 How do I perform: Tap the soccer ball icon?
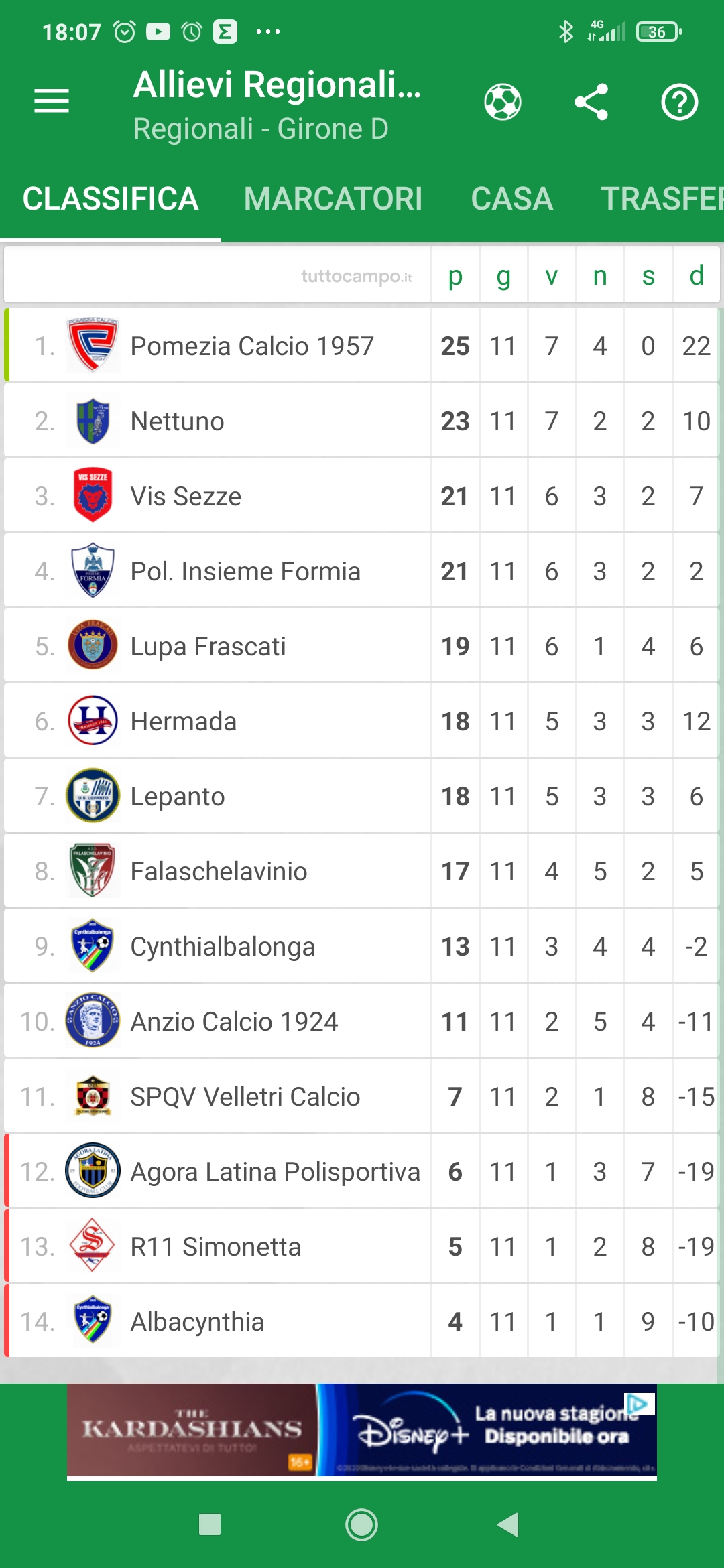click(x=503, y=102)
